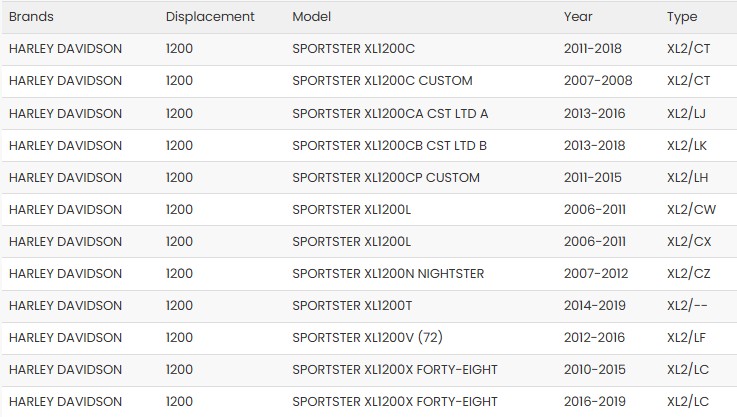Click SPORTSTER XL1200CB CST LTD B
Viewport: 737px width, 417px height.
[x=389, y=146]
